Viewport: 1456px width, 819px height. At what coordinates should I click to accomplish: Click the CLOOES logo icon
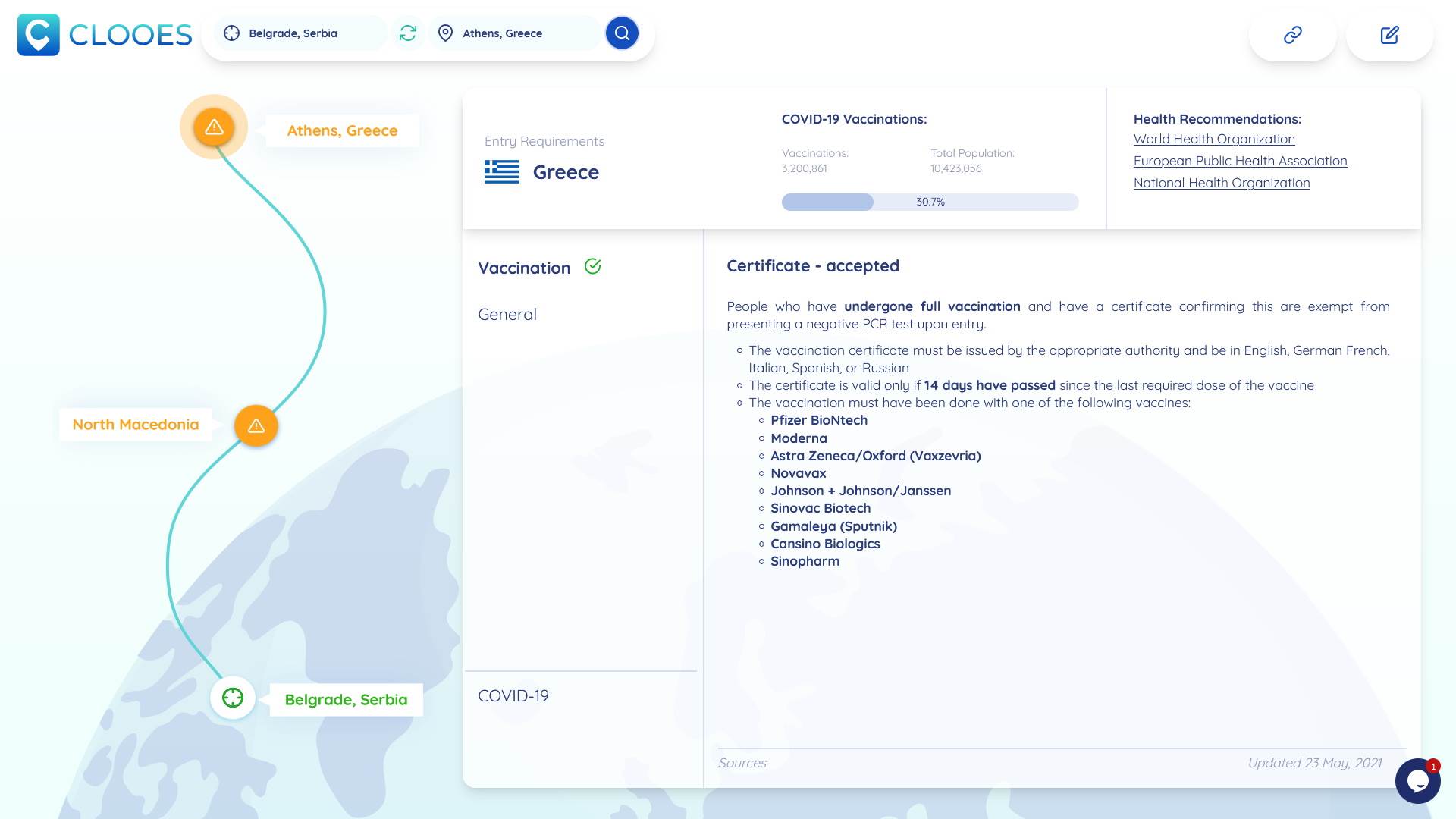point(38,35)
